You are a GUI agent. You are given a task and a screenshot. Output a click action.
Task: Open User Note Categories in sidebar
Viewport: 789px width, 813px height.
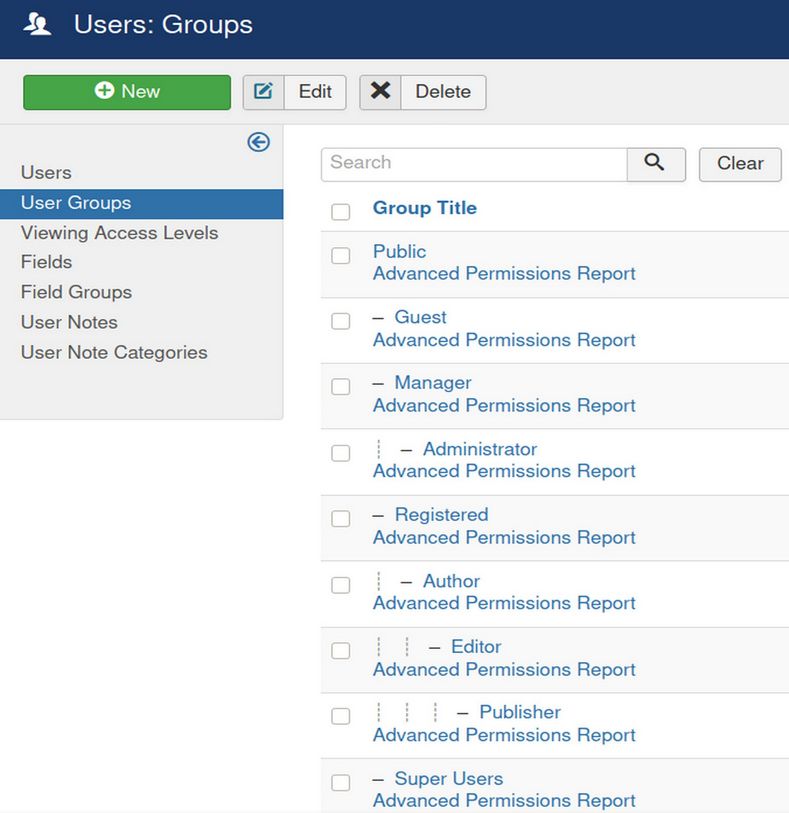114,352
